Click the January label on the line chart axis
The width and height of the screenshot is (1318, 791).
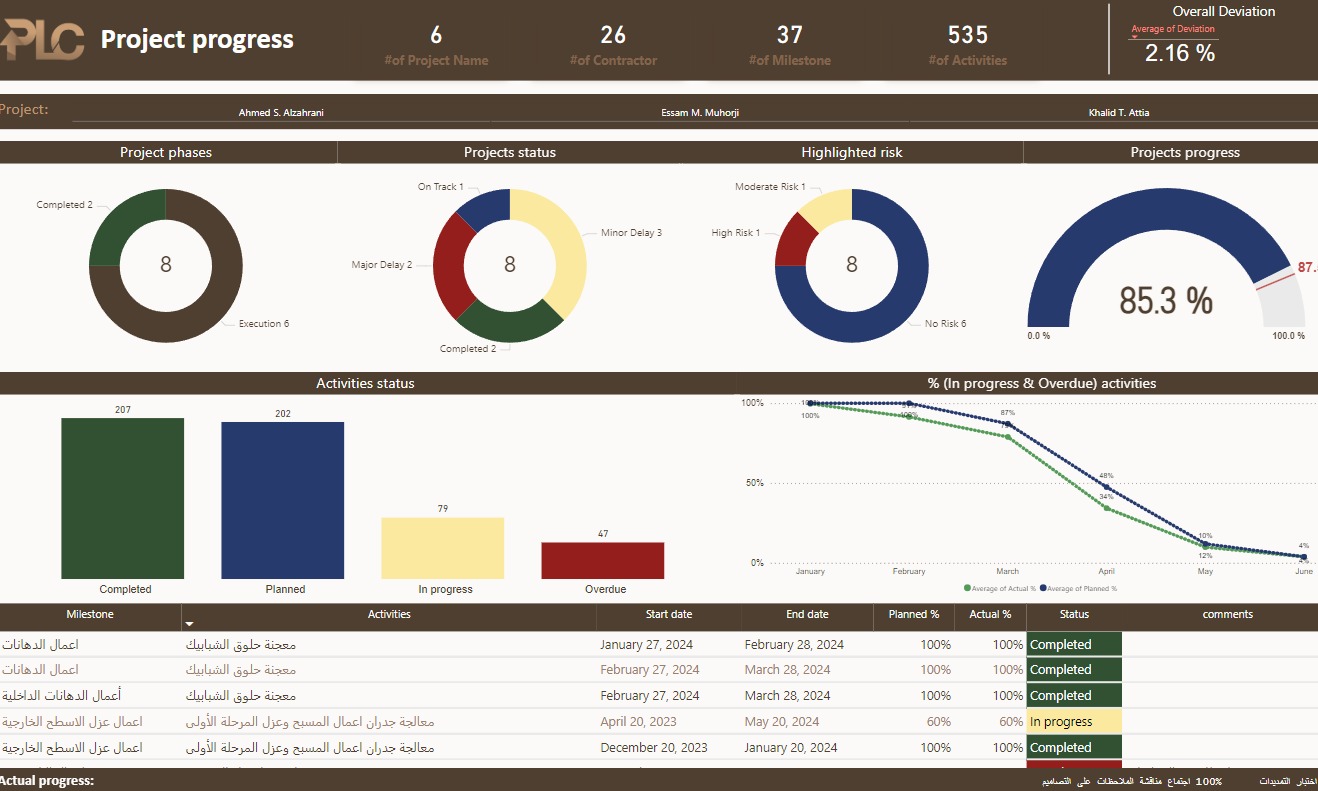coord(810,572)
